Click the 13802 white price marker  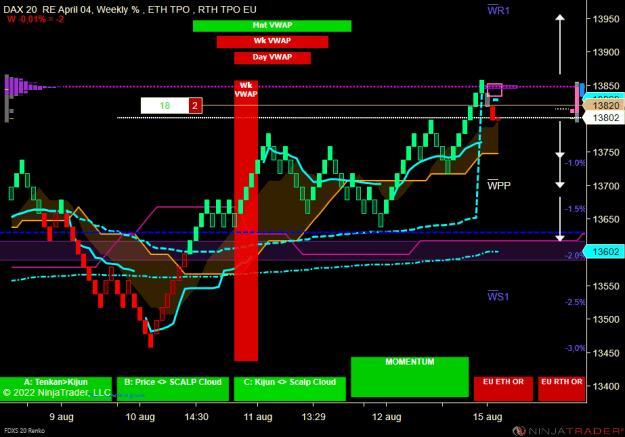click(x=604, y=118)
